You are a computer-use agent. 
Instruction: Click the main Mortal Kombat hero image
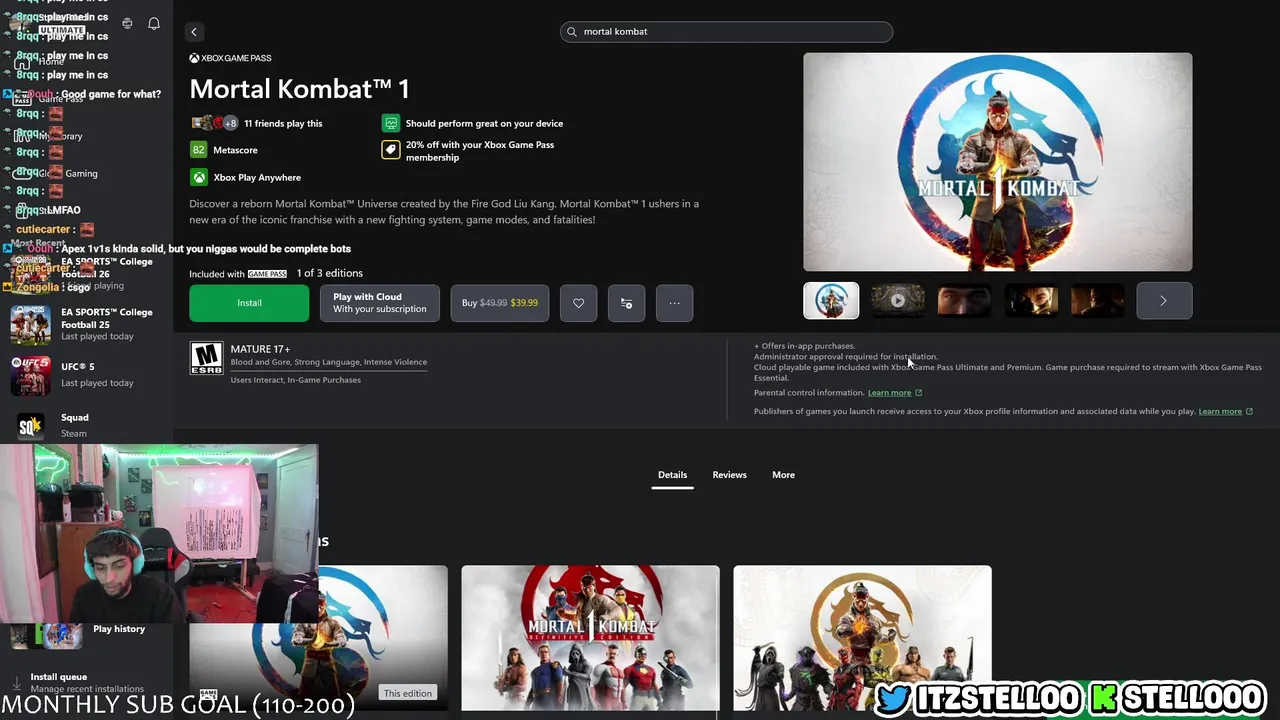[x=997, y=162]
